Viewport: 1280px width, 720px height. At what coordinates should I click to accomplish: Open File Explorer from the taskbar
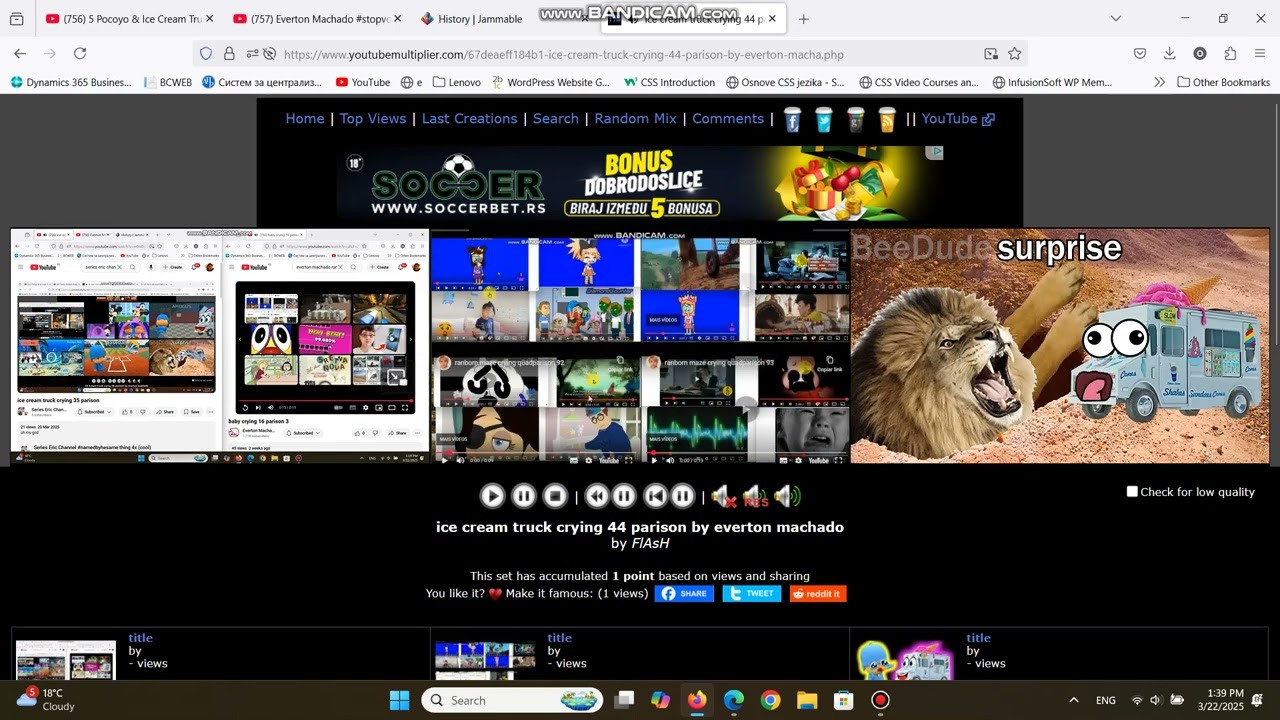[x=807, y=700]
